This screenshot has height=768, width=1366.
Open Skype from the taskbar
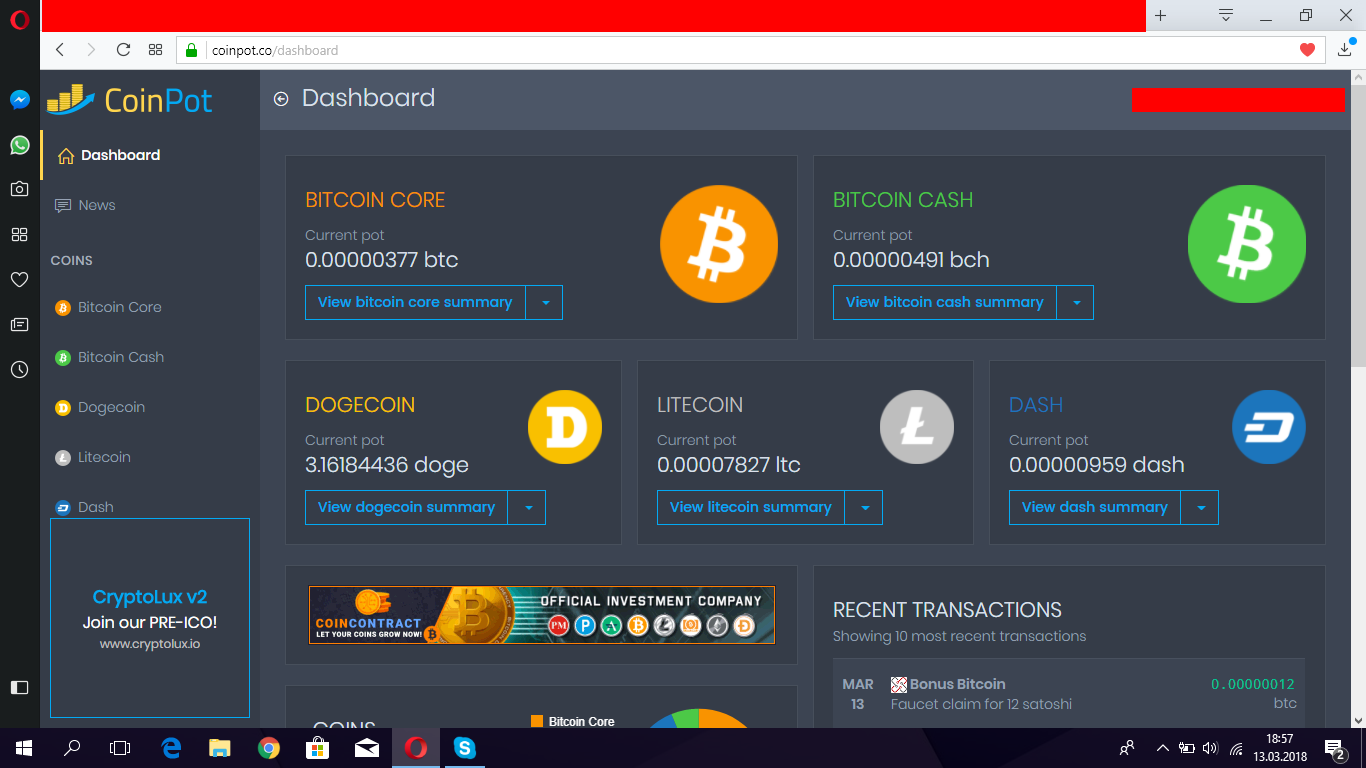465,748
